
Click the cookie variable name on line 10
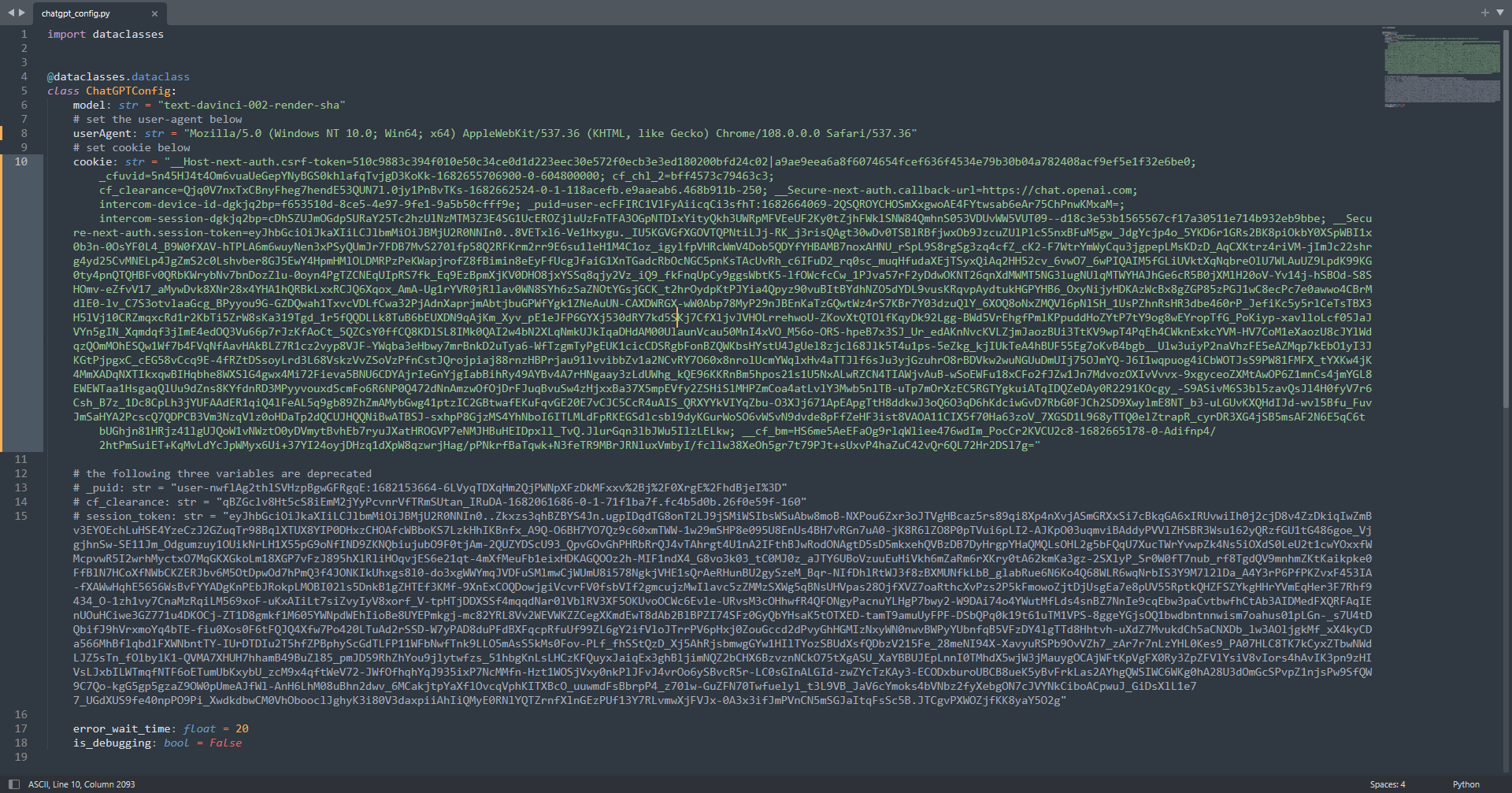click(x=93, y=161)
